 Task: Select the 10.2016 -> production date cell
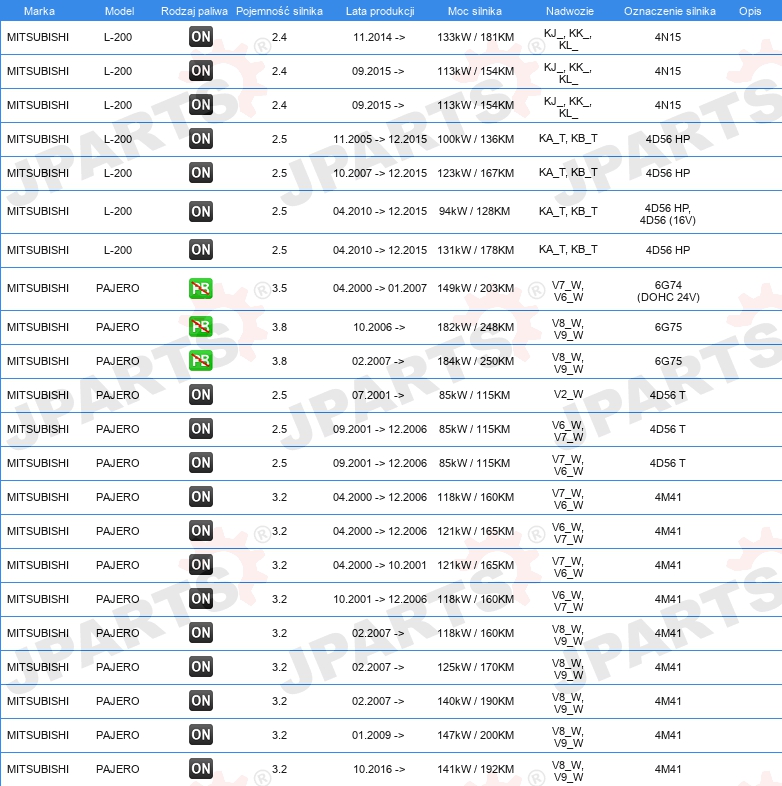pyautogui.click(x=379, y=769)
